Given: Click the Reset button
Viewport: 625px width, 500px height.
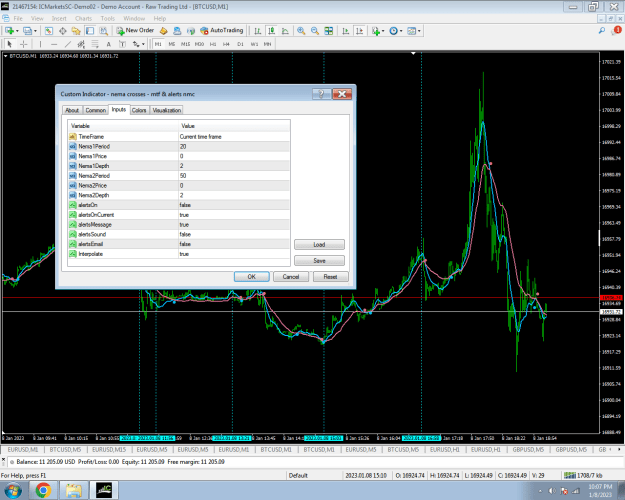Looking at the screenshot, I should (x=330, y=277).
